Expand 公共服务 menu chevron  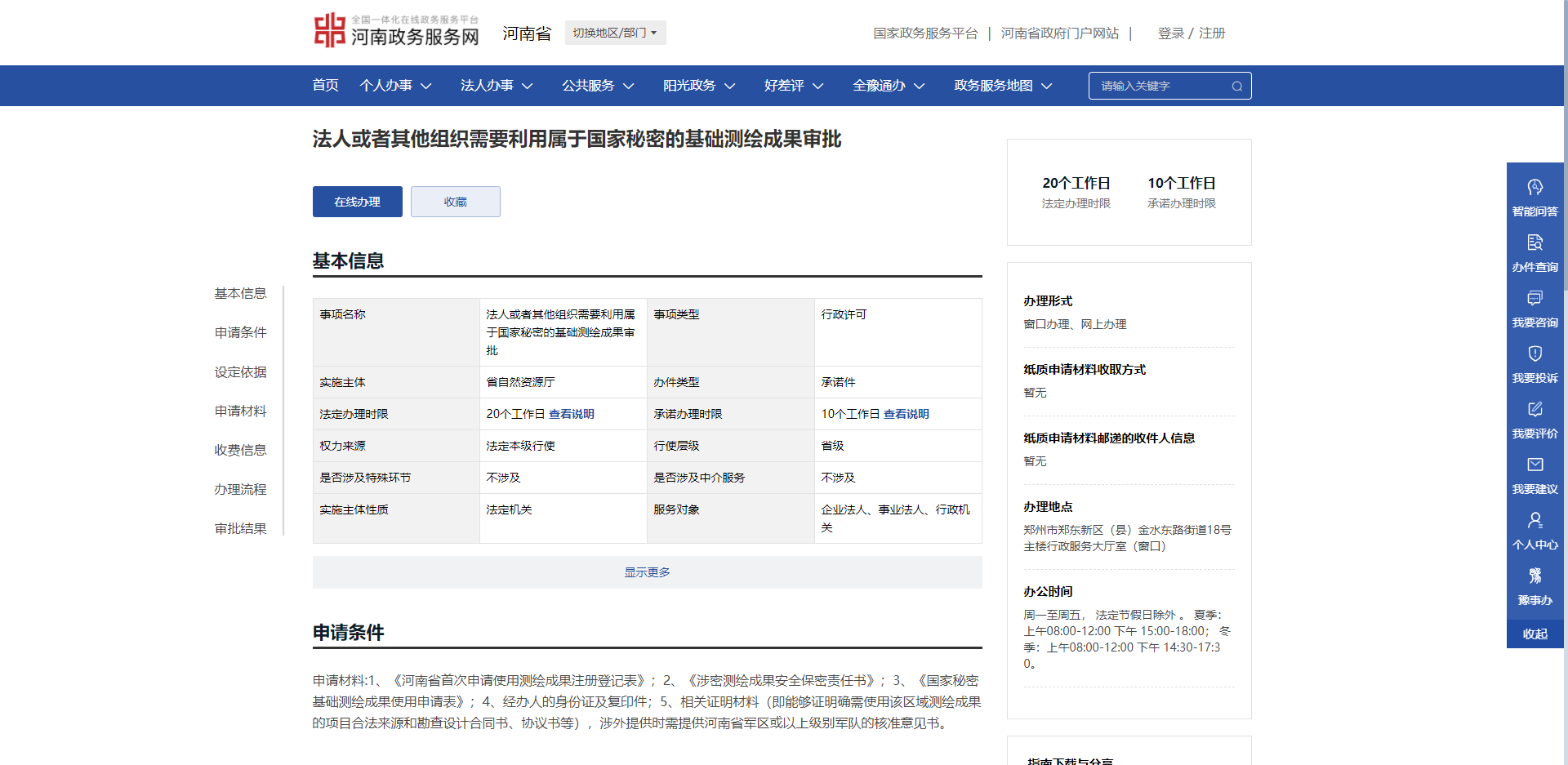629,86
